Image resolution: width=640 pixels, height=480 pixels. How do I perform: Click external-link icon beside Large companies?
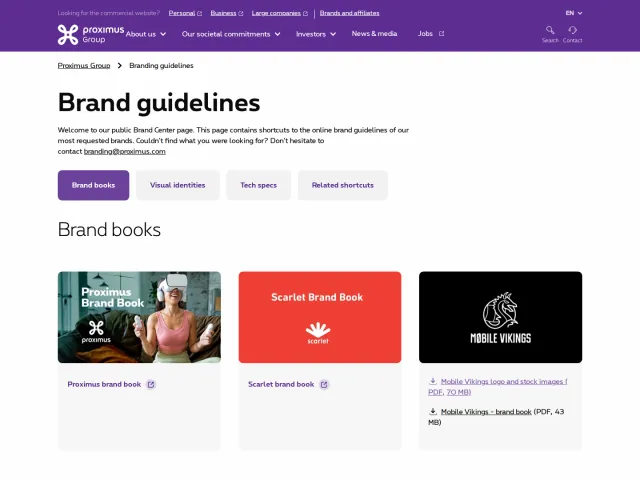coord(305,13)
